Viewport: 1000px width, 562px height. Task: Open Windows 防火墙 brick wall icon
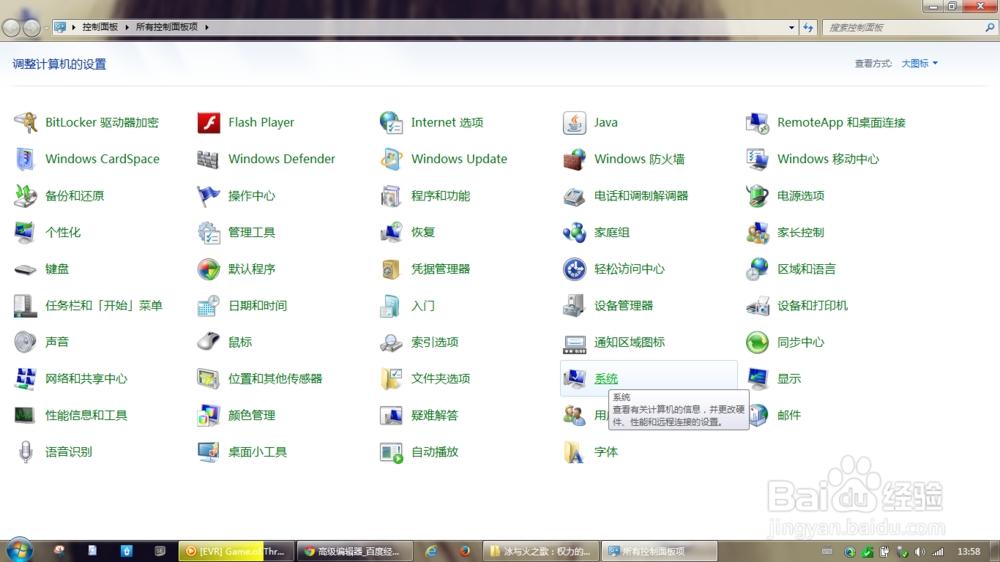(x=574, y=159)
